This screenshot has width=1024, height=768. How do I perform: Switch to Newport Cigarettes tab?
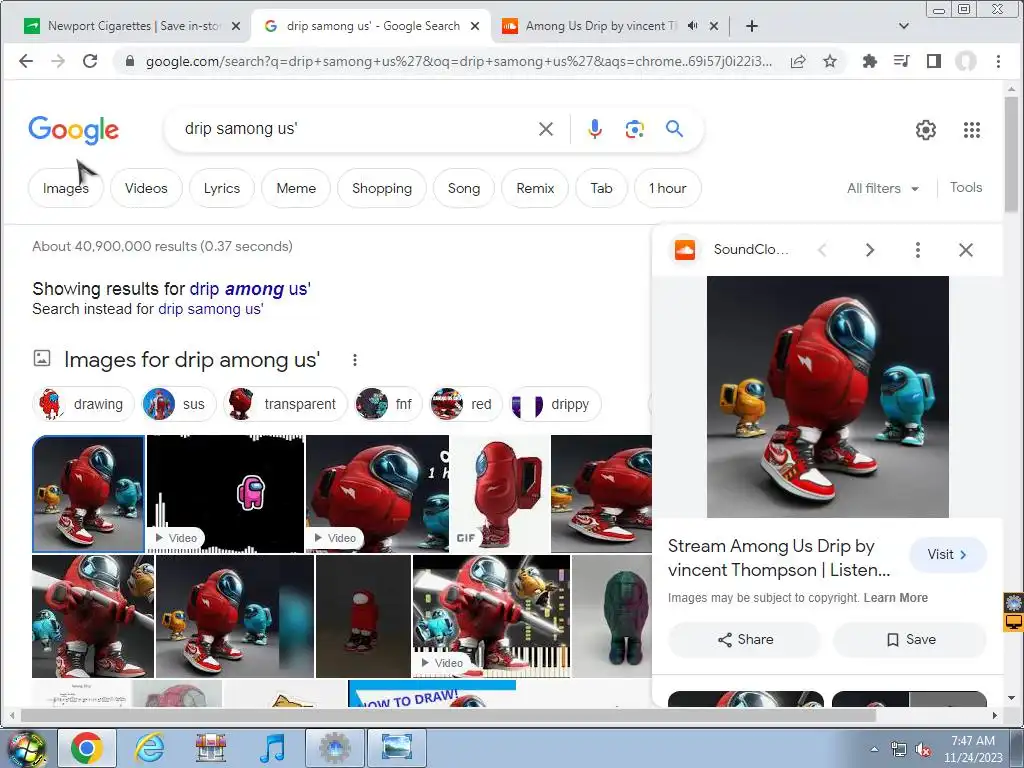[131, 26]
